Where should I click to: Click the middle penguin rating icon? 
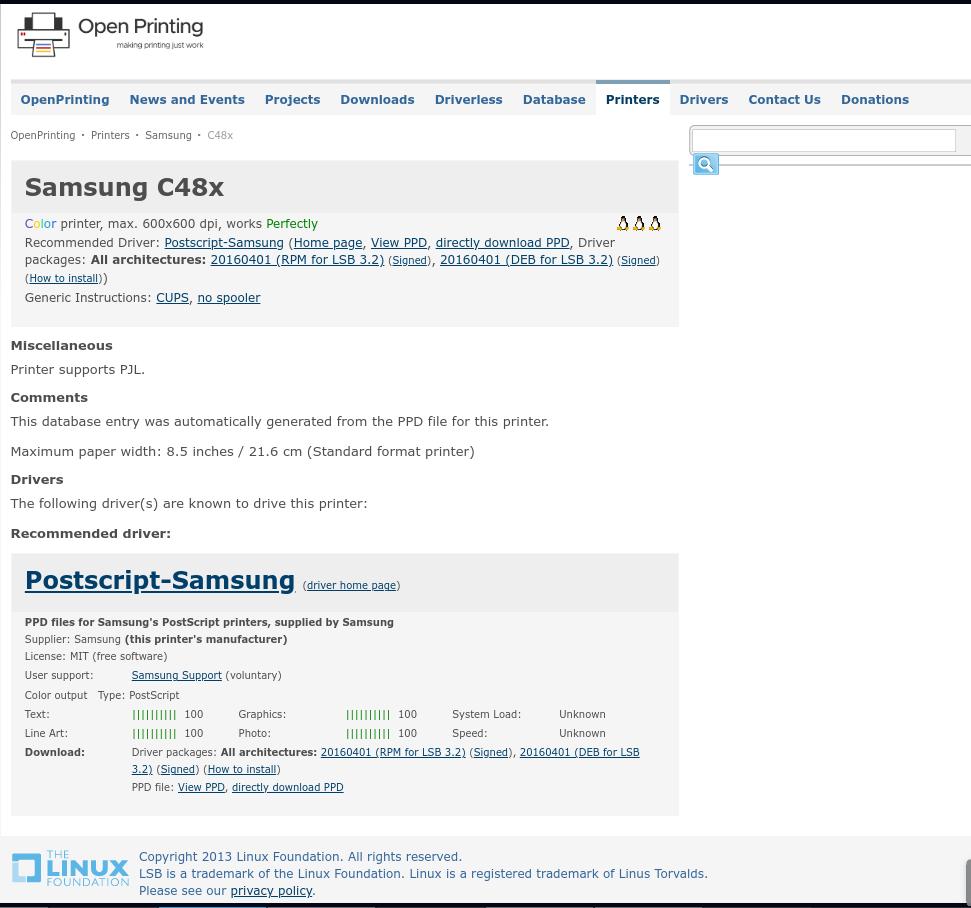pos(639,224)
